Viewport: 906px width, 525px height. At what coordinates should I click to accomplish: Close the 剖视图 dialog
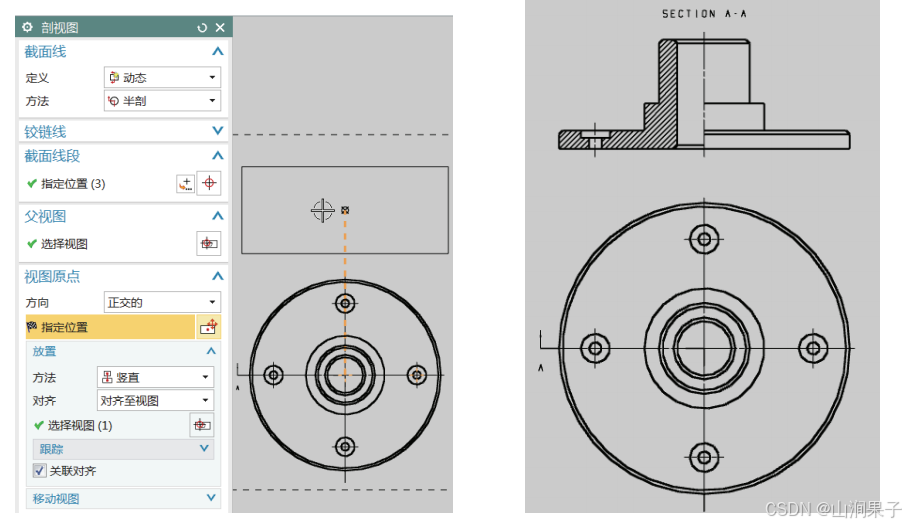tap(220, 27)
